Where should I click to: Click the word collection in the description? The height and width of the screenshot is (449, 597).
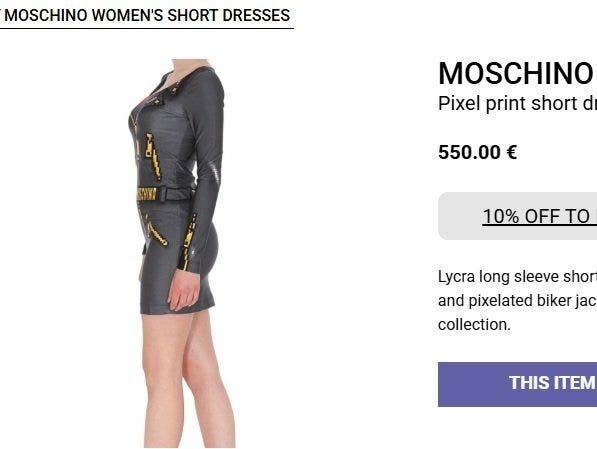474,325
